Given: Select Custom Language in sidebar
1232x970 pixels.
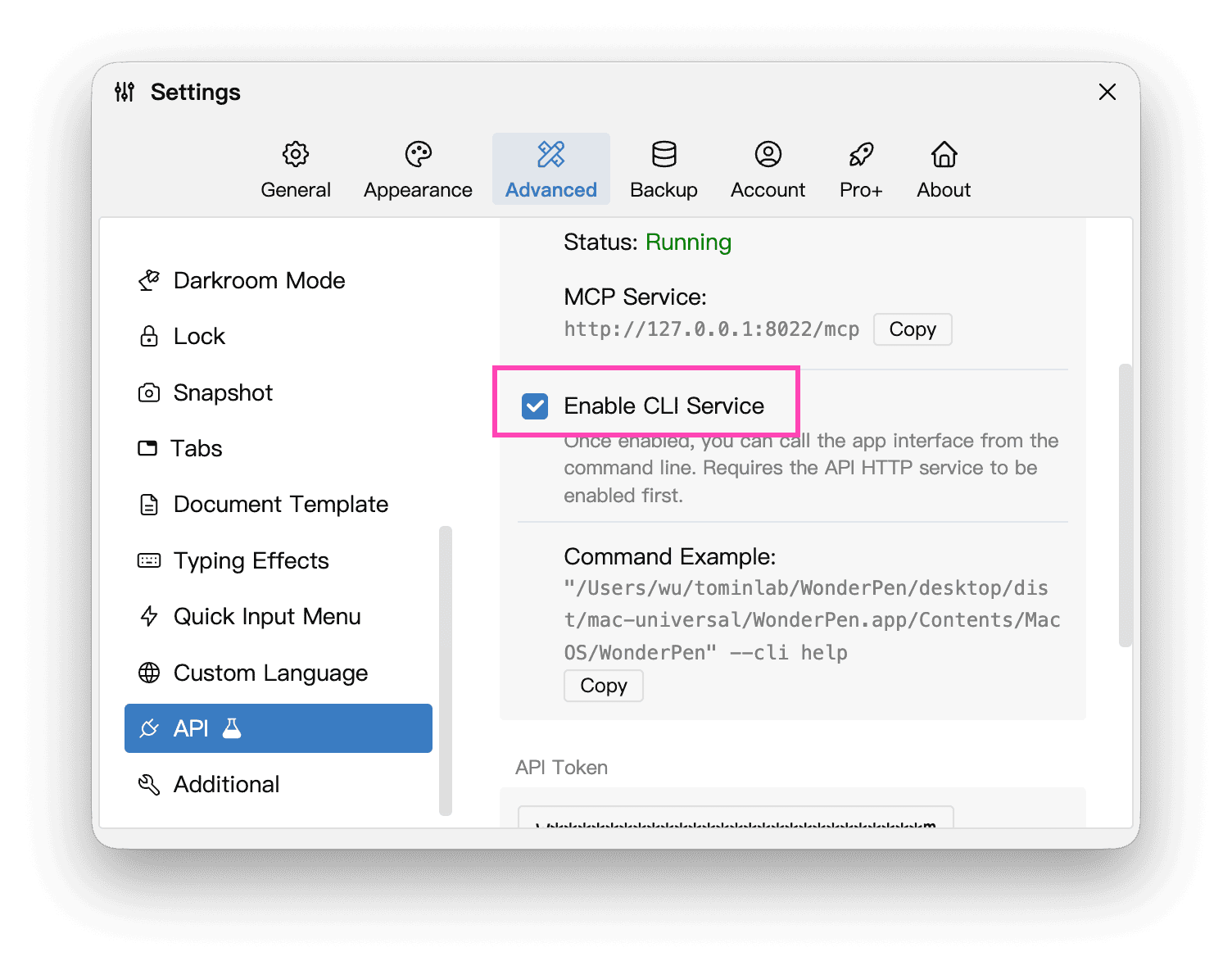Looking at the screenshot, I should (279, 673).
